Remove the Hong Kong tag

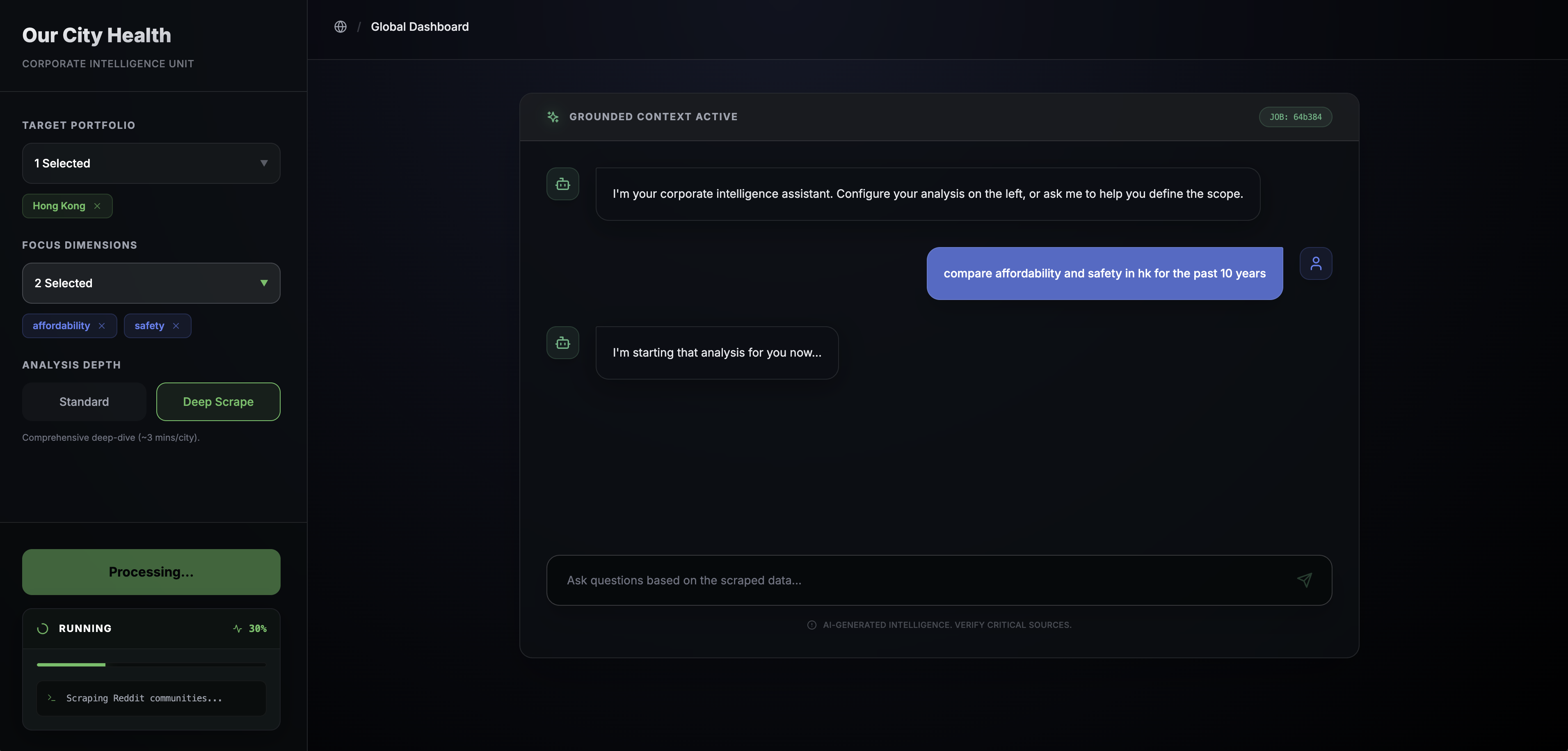point(97,206)
